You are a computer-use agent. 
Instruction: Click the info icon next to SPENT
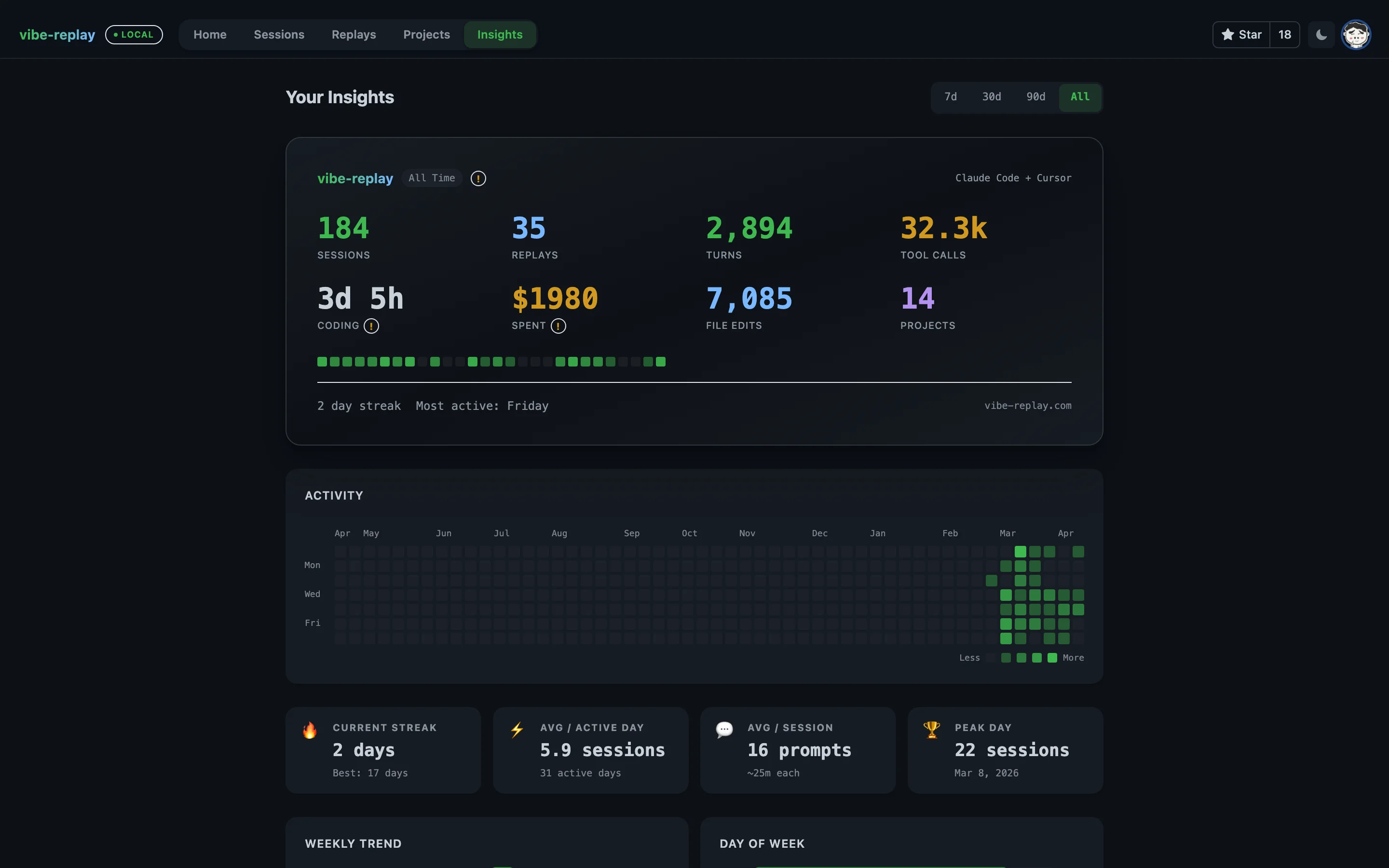pos(558,326)
